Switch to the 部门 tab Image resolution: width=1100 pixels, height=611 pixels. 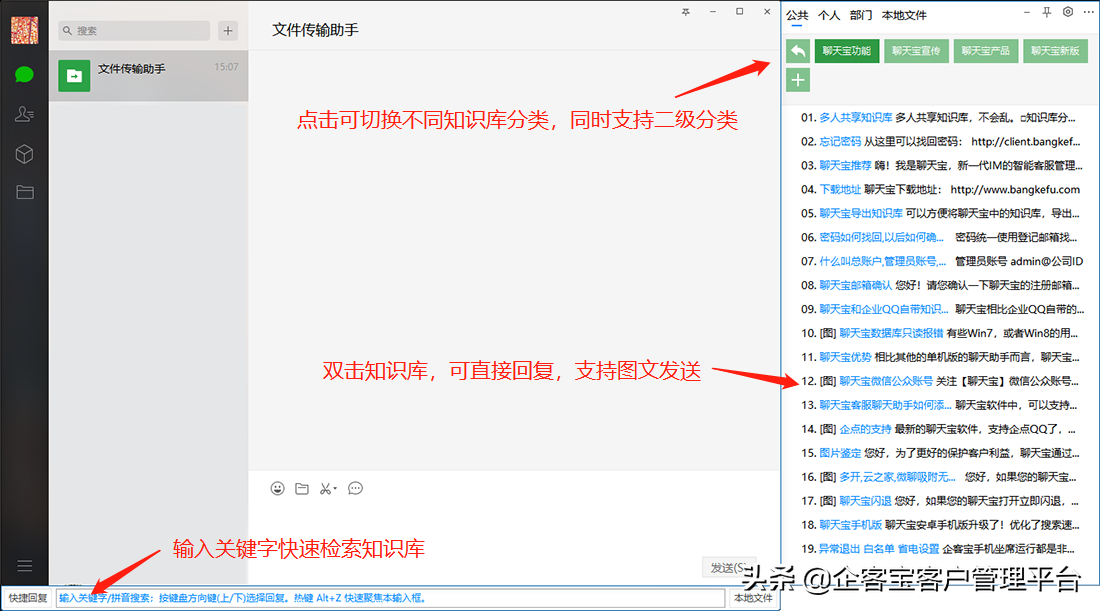click(861, 15)
